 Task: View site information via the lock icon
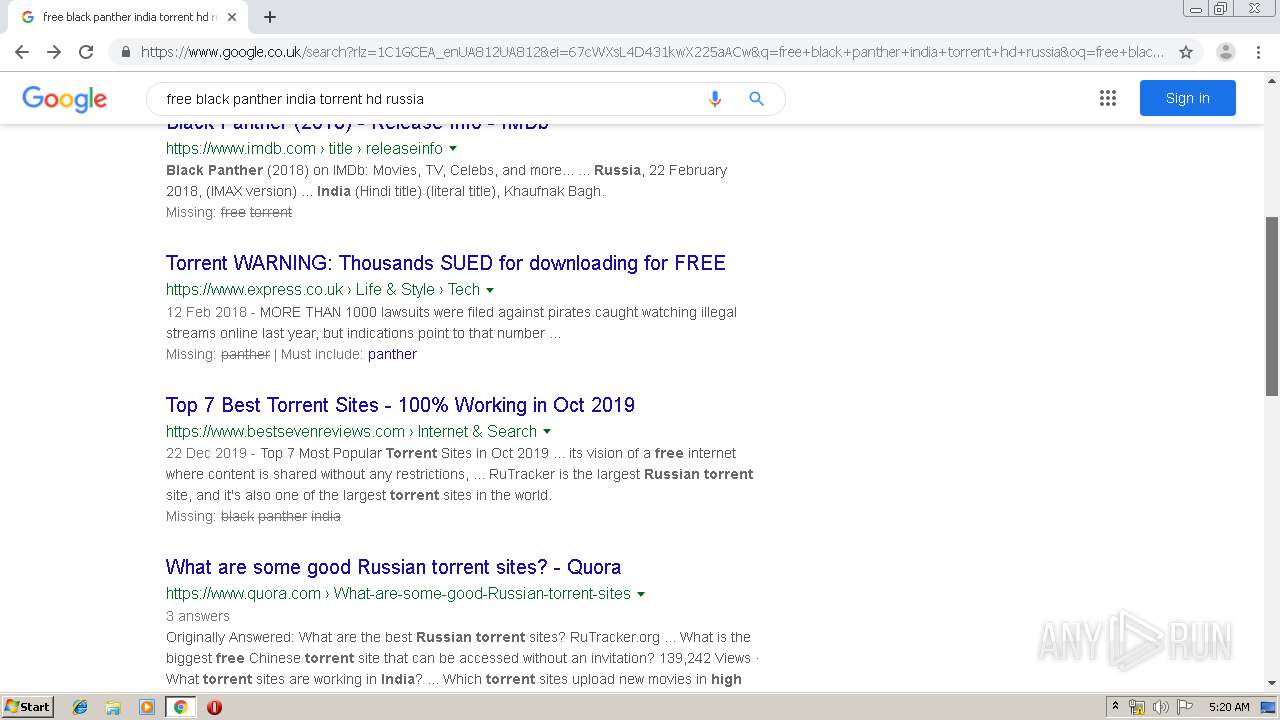point(125,52)
